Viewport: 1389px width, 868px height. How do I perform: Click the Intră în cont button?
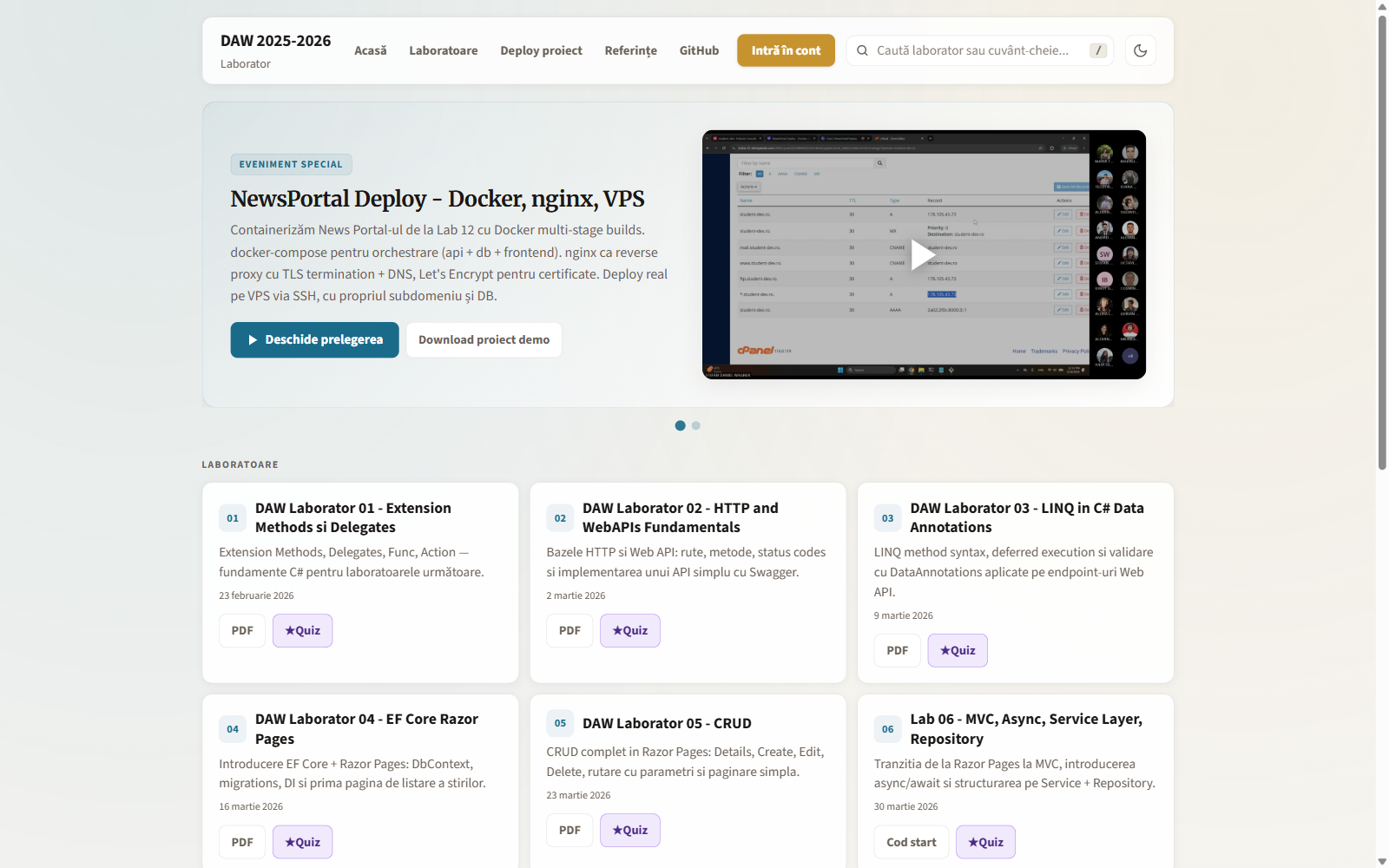click(x=786, y=50)
